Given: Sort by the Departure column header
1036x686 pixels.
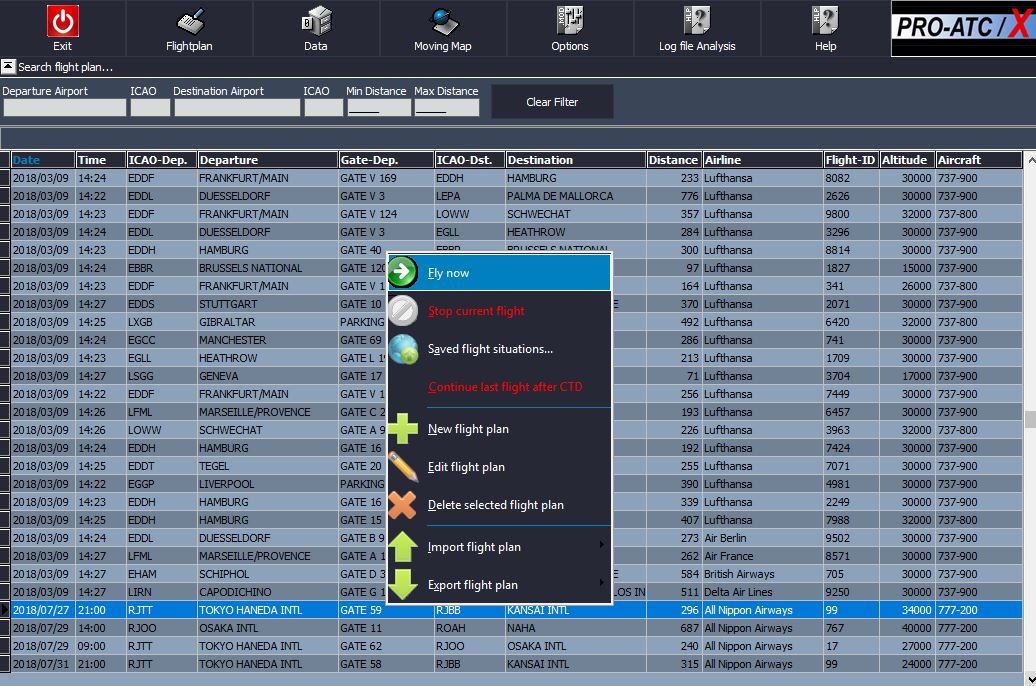Looking at the screenshot, I should click(x=268, y=160).
